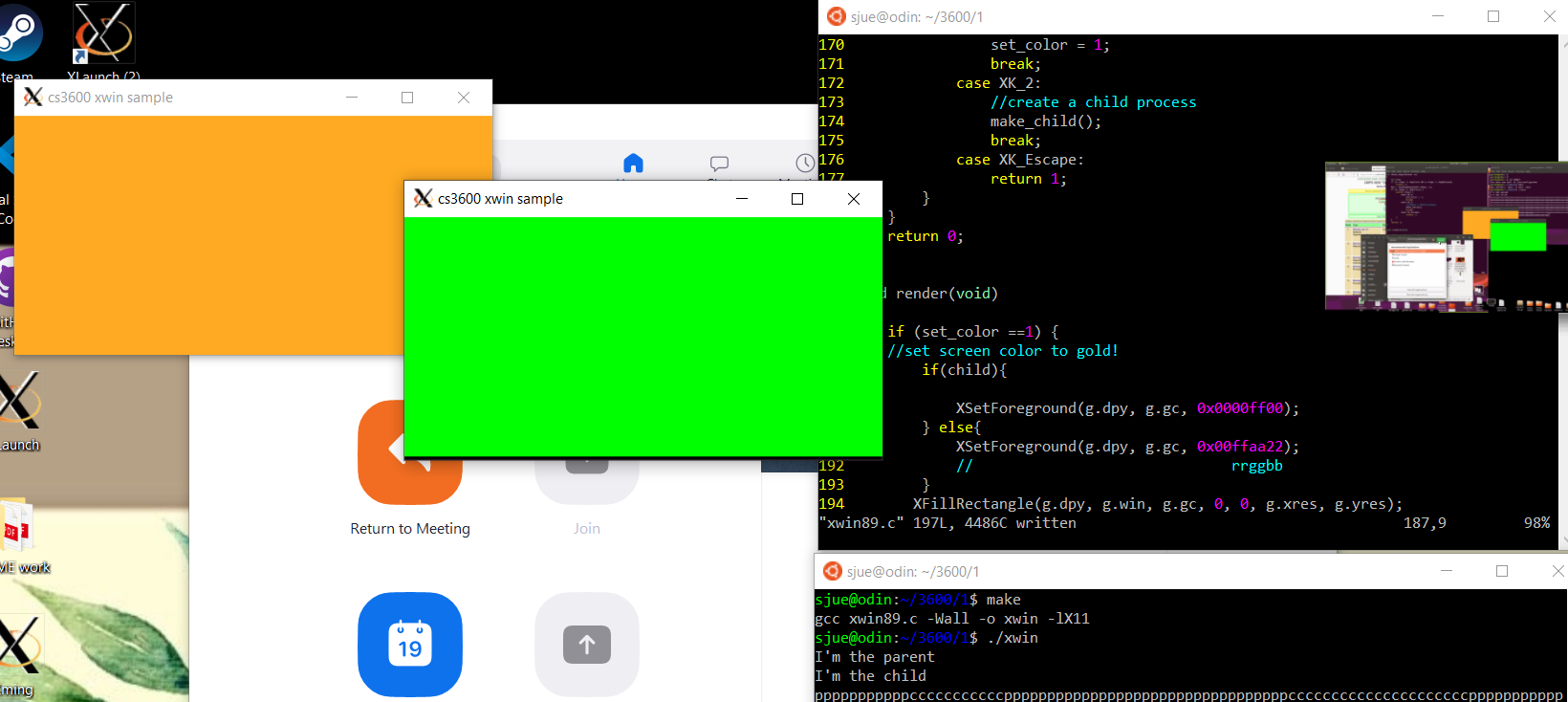
Task: Click the './xwin' command in terminal
Action: [1013, 638]
